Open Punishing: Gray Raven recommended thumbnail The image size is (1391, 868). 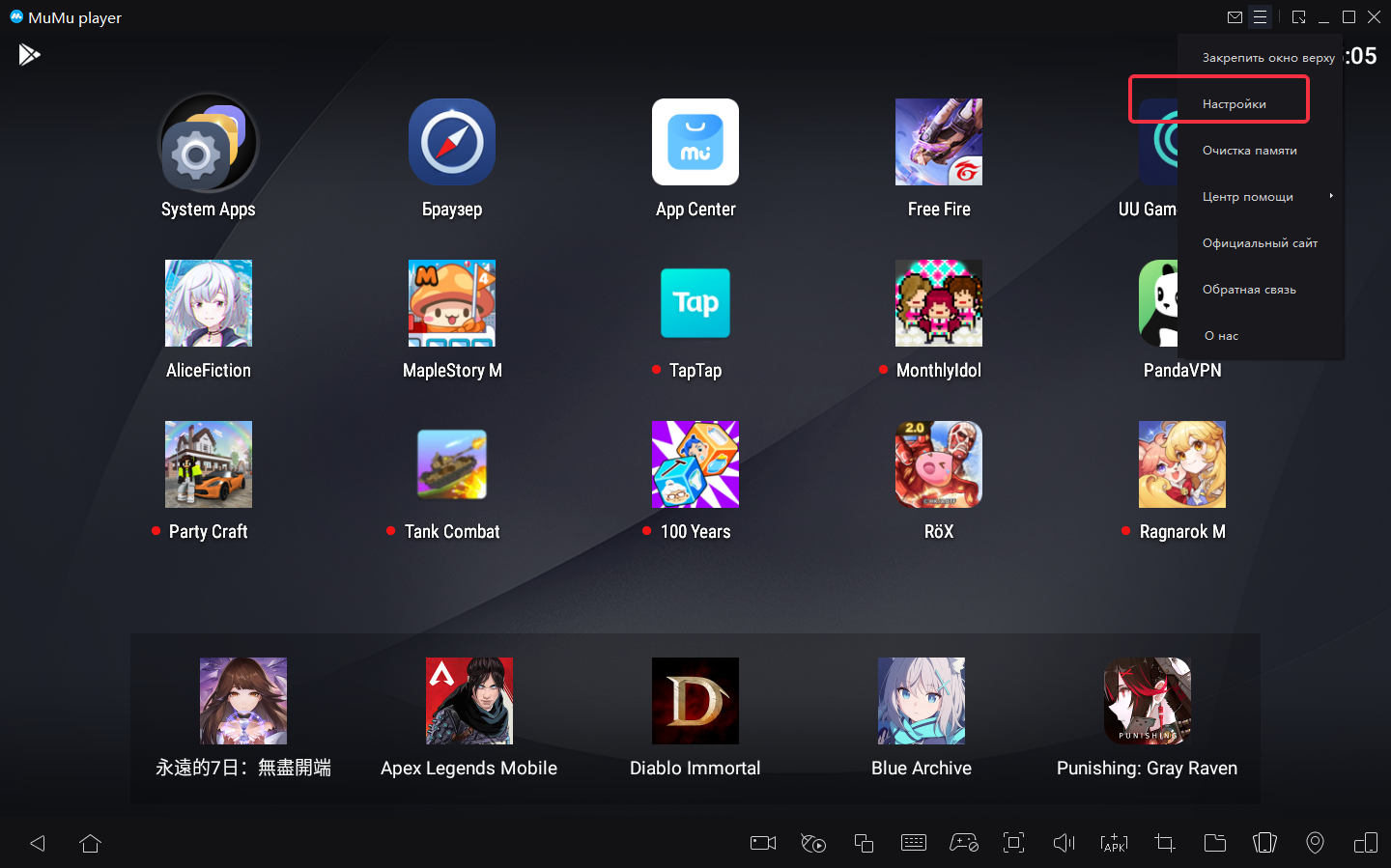click(1148, 701)
